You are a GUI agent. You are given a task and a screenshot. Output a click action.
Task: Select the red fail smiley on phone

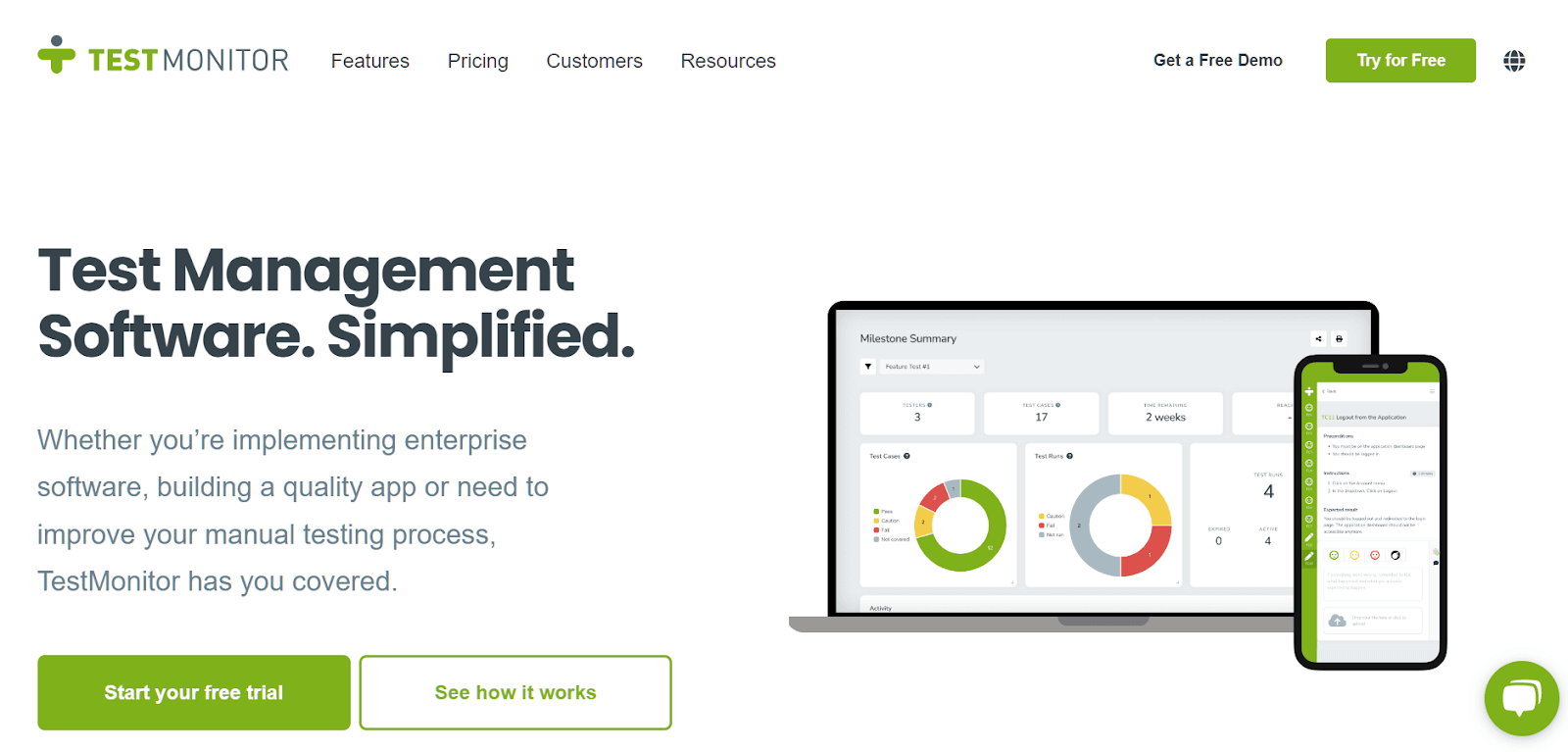point(1375,555)
